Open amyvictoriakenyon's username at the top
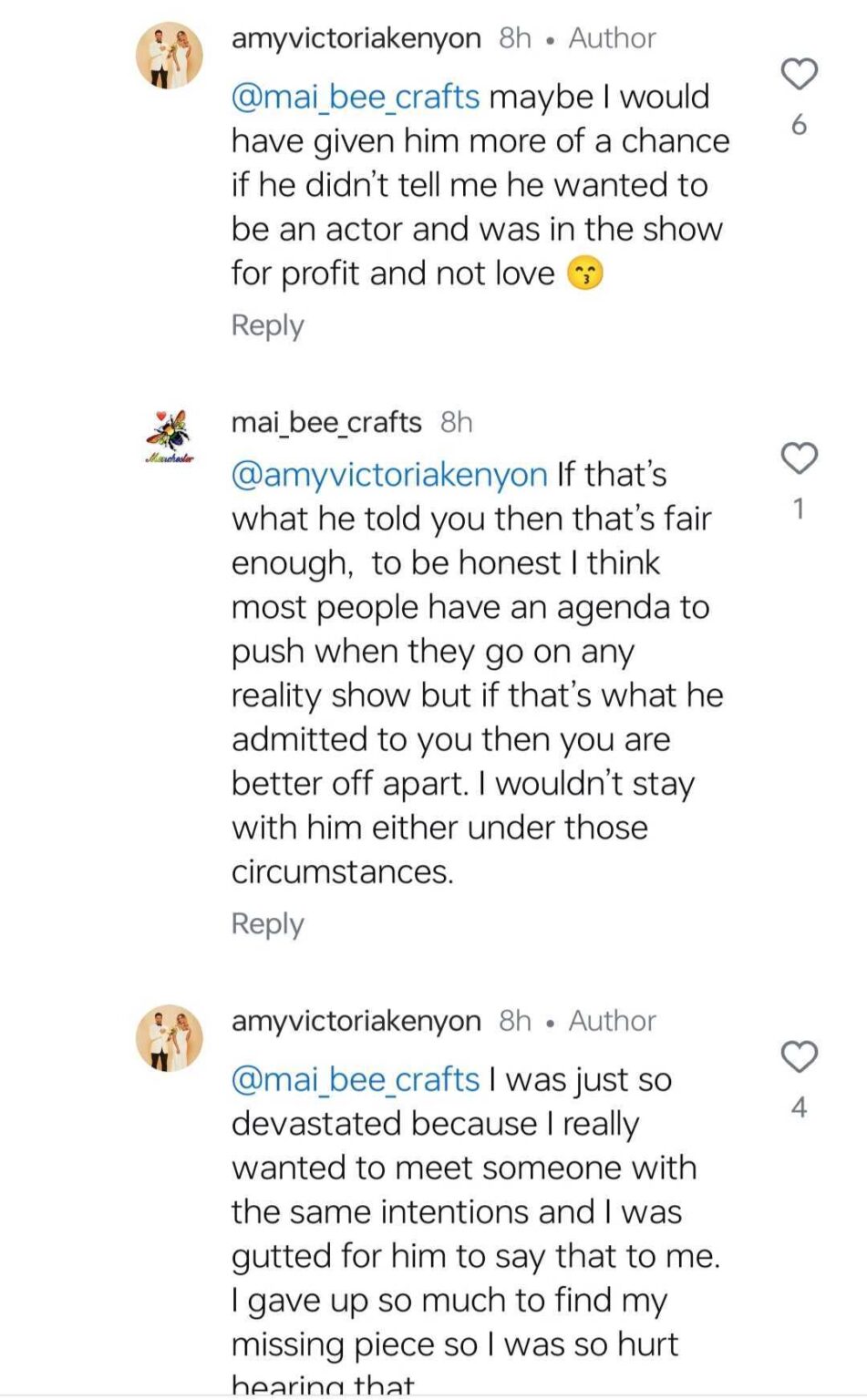867x1400 pixels. [x=355, y=38]
